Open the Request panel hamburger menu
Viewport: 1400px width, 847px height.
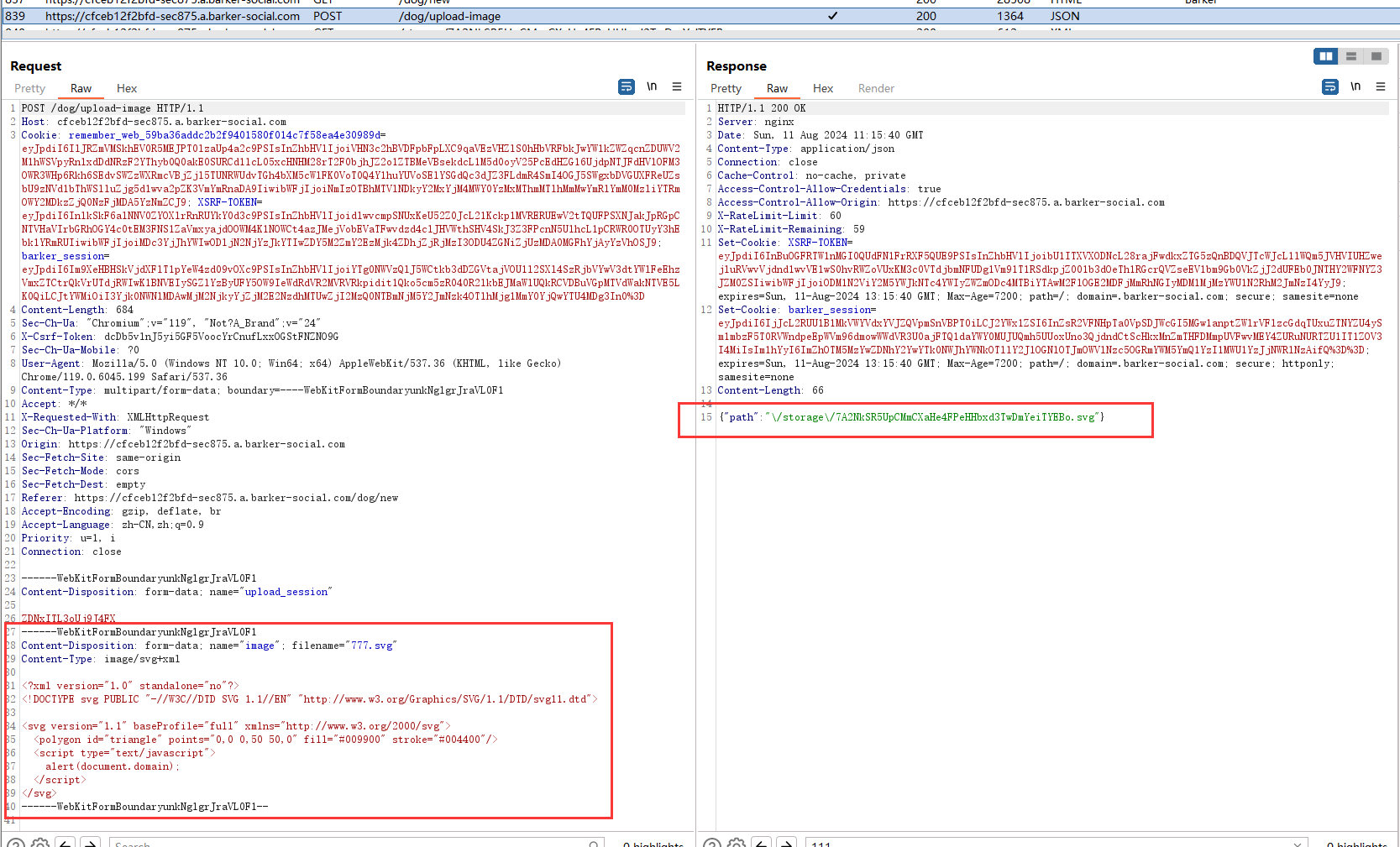[x=677, y=86]
